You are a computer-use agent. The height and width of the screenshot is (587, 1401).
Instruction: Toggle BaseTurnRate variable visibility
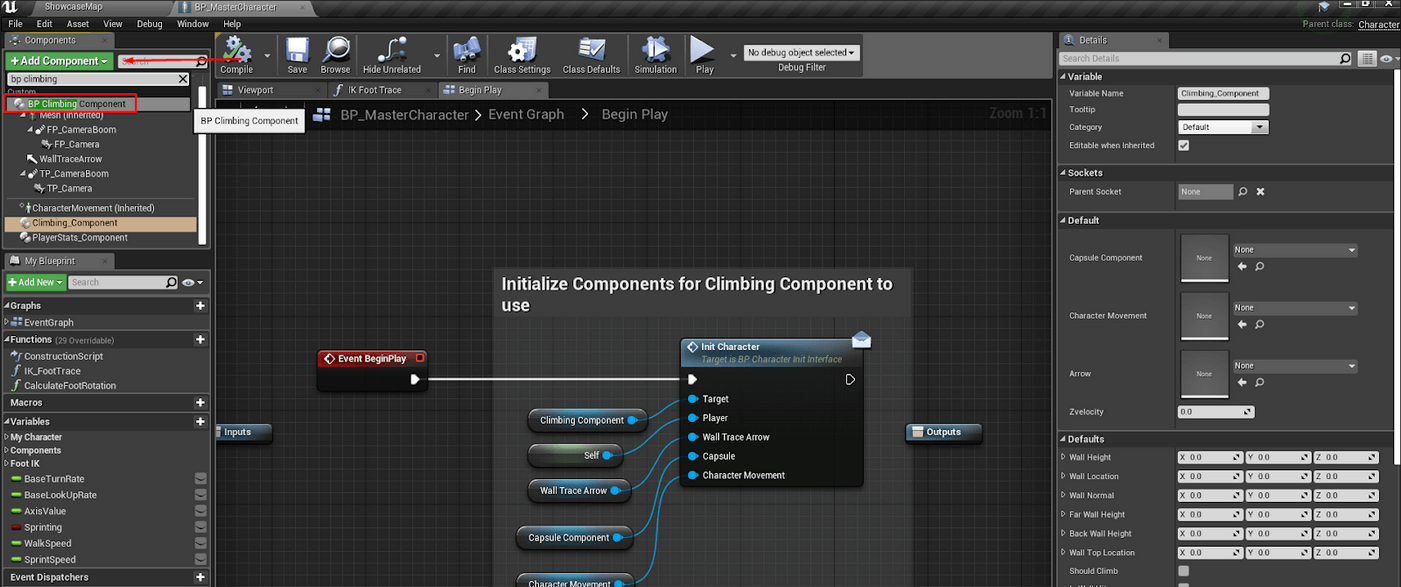(201, 479)
